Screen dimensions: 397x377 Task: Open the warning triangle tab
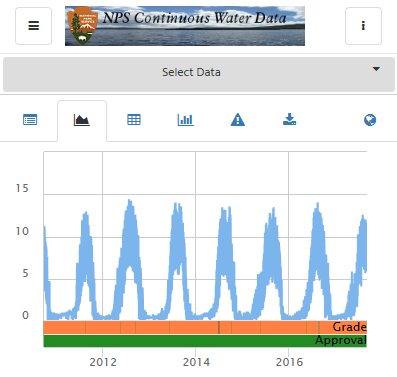point(238,119)
